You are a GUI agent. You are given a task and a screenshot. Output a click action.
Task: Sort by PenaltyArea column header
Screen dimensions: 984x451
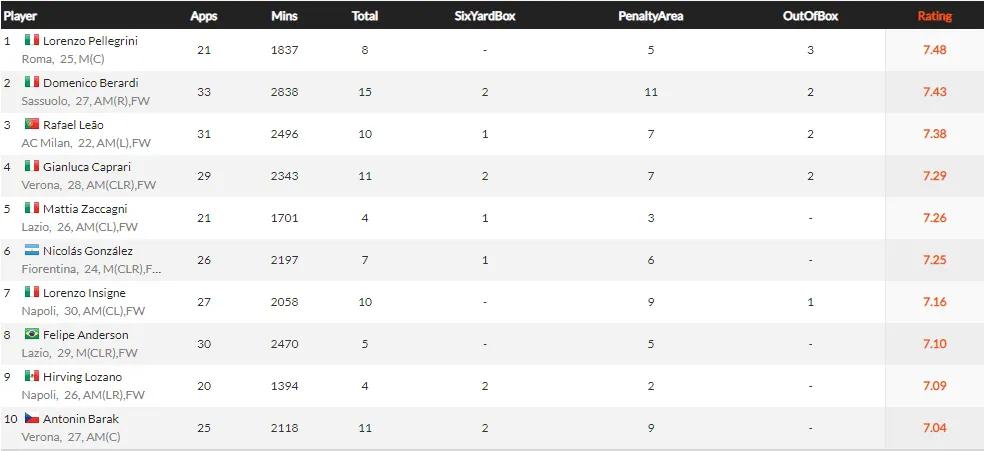click(651, 16)
